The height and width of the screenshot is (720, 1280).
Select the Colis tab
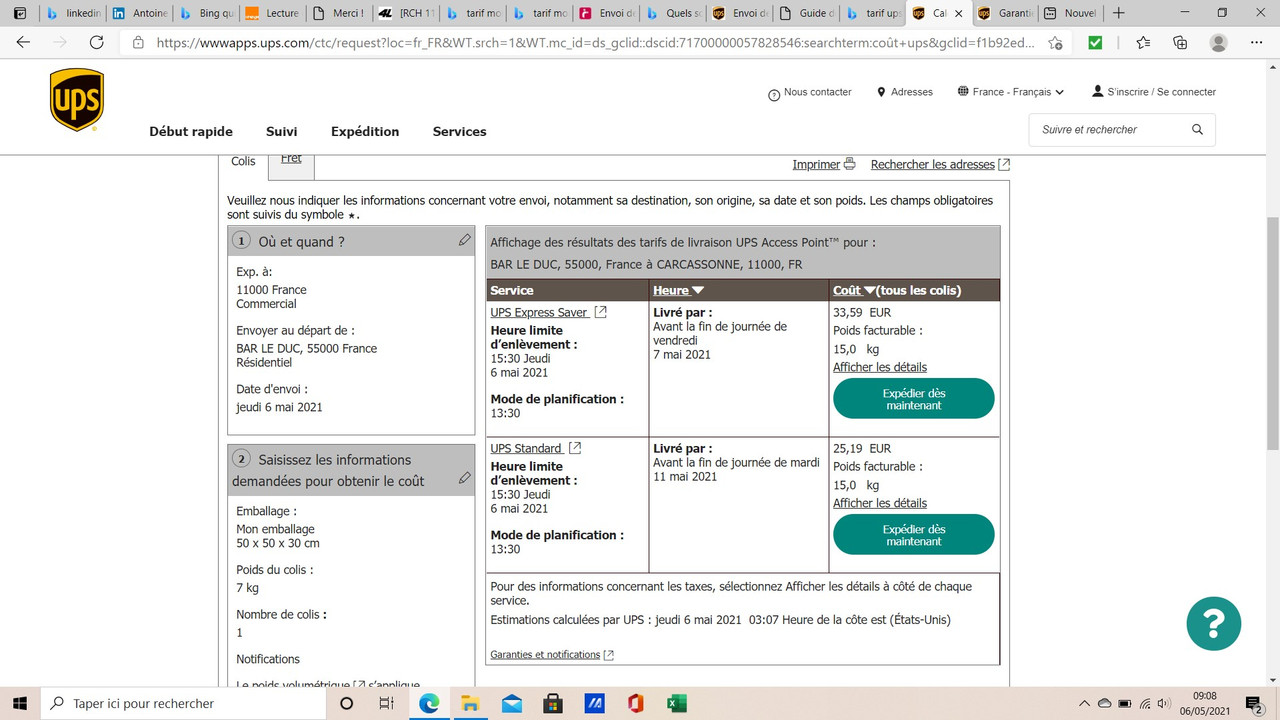click(243, 161)
